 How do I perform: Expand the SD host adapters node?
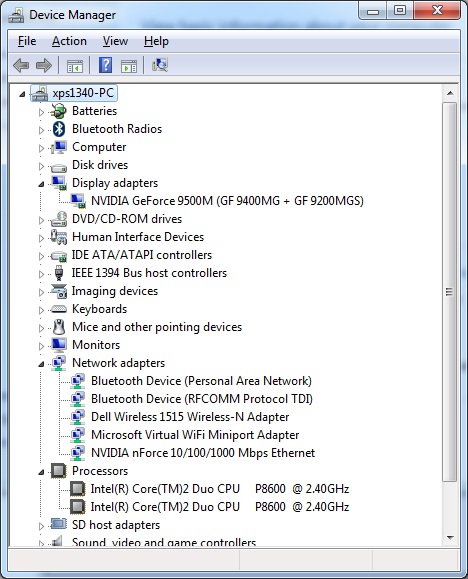coord(41,526)
